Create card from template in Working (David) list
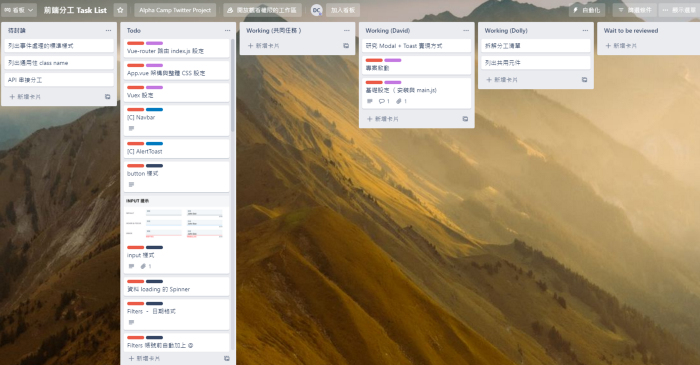Screen dimensions: 700x365 465,119
